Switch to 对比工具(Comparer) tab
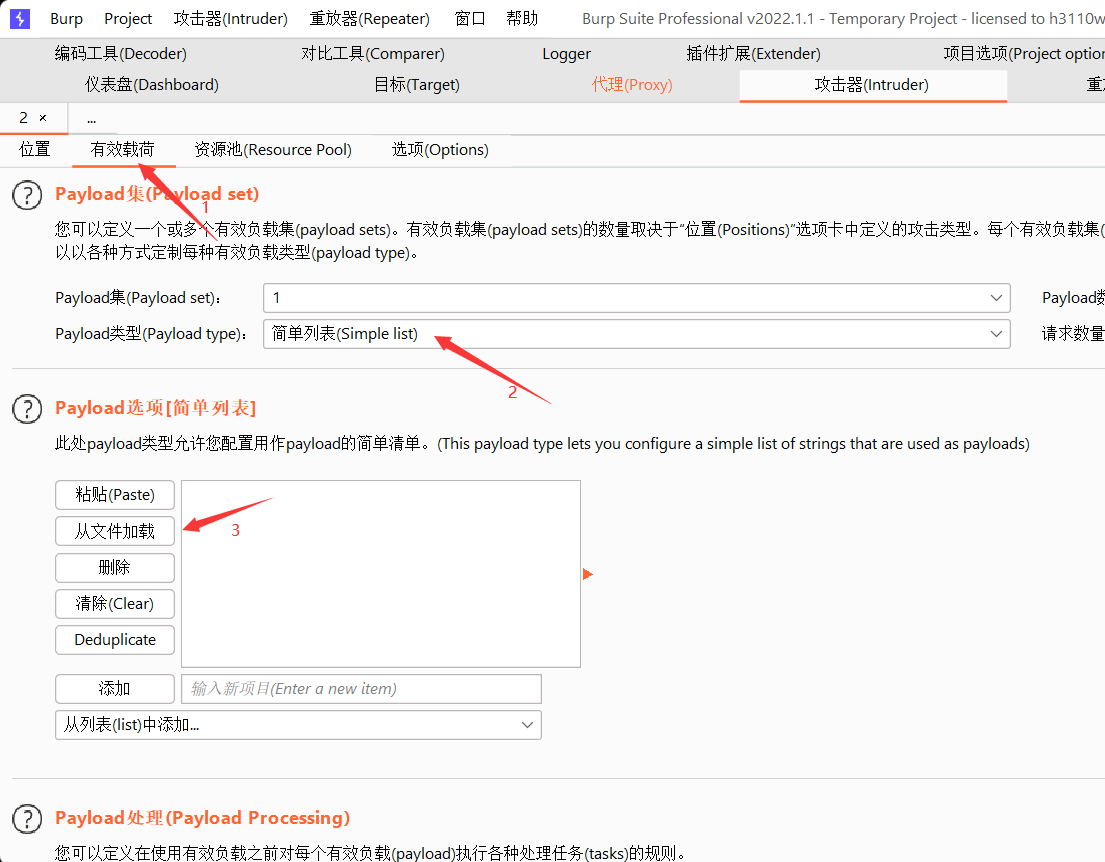 click(x=373, y=54)
